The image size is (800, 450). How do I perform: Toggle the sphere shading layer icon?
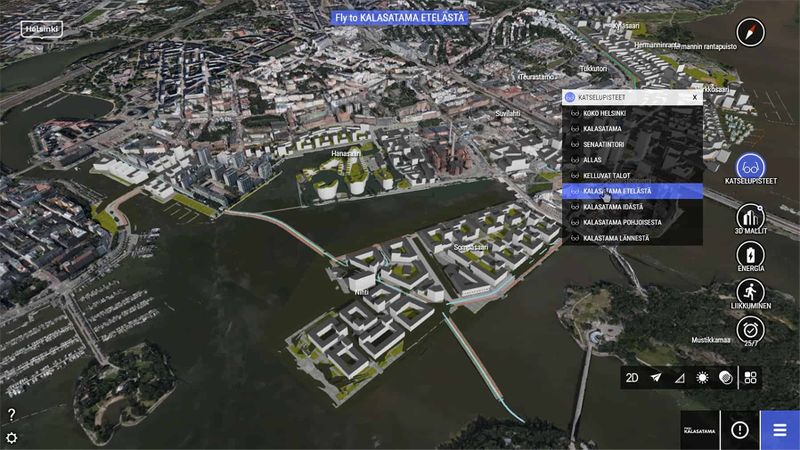(726, 378)
